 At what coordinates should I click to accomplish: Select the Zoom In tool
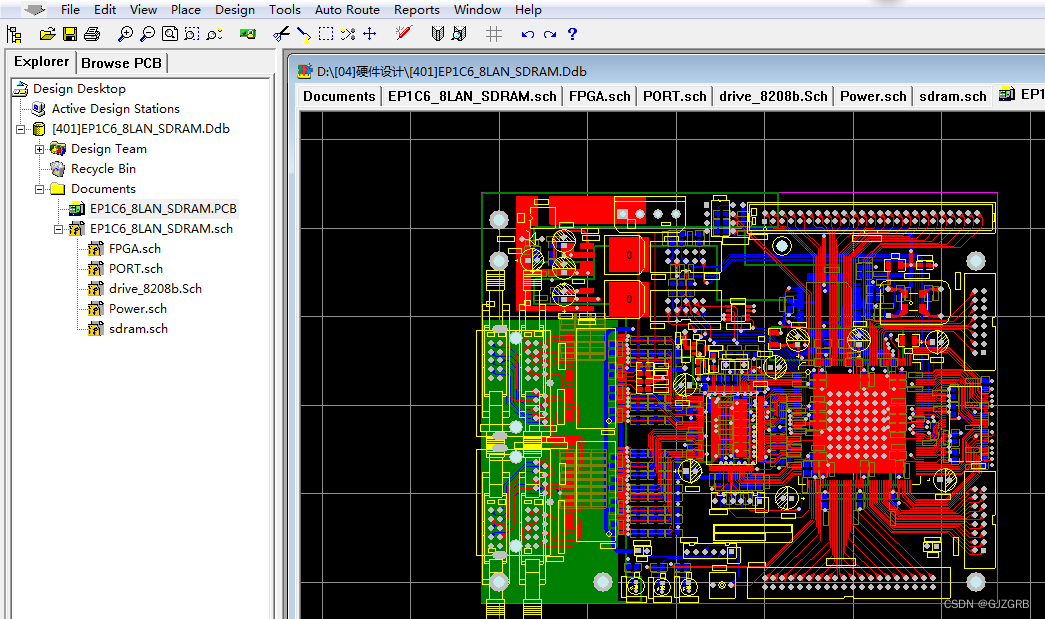click(x=124, y=33)
